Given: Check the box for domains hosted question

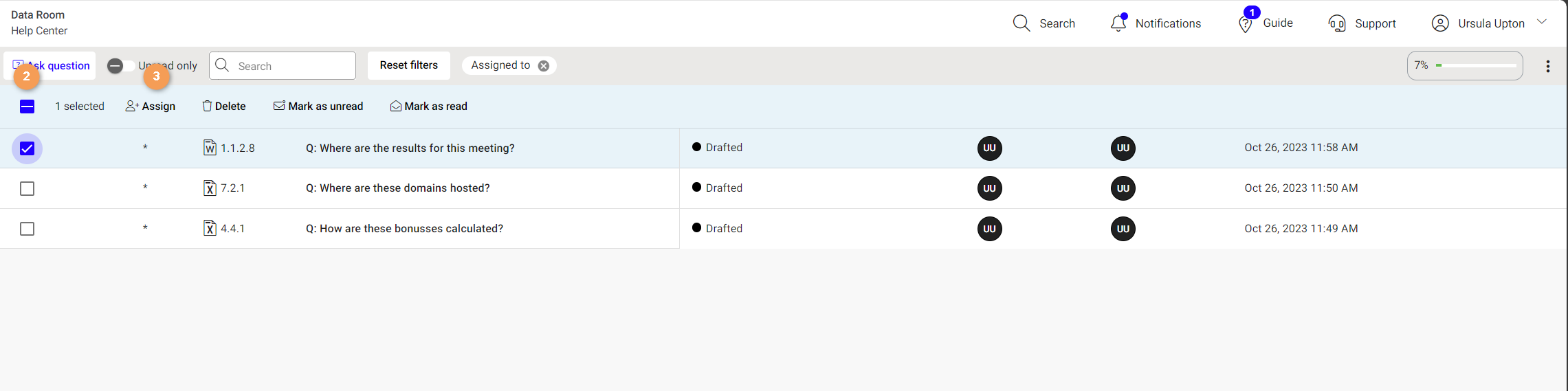Looking at the screenshot, I should [27, 188].
